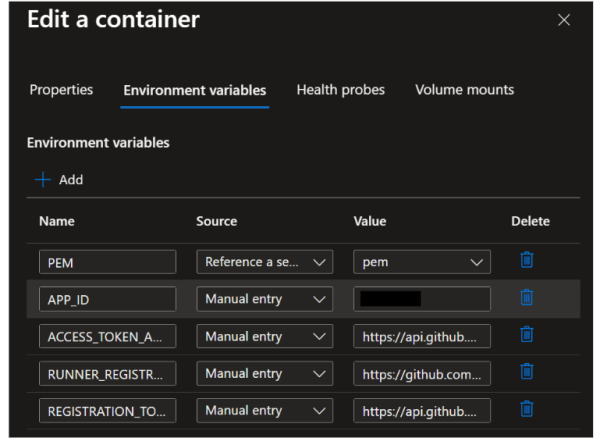
Task: Switch to the Properties tab
Action: click(61, 90)
